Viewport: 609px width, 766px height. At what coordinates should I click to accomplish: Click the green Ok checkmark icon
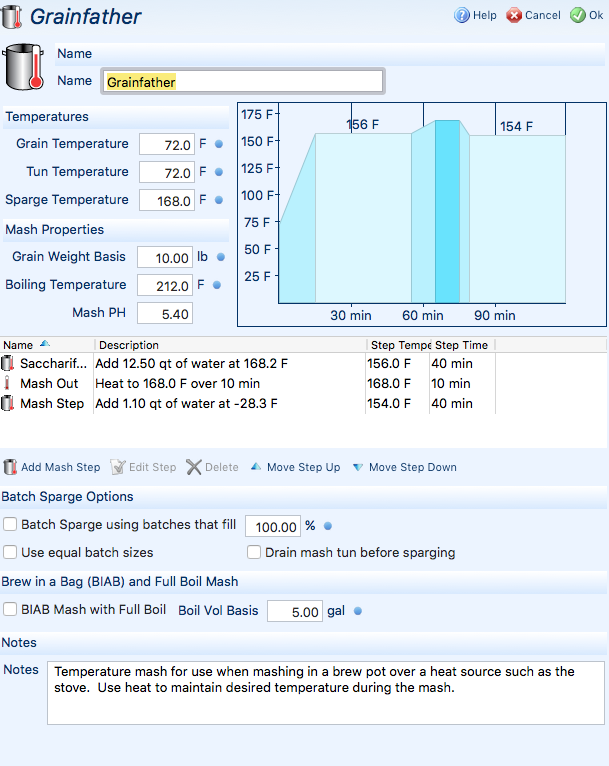point(578,15)
